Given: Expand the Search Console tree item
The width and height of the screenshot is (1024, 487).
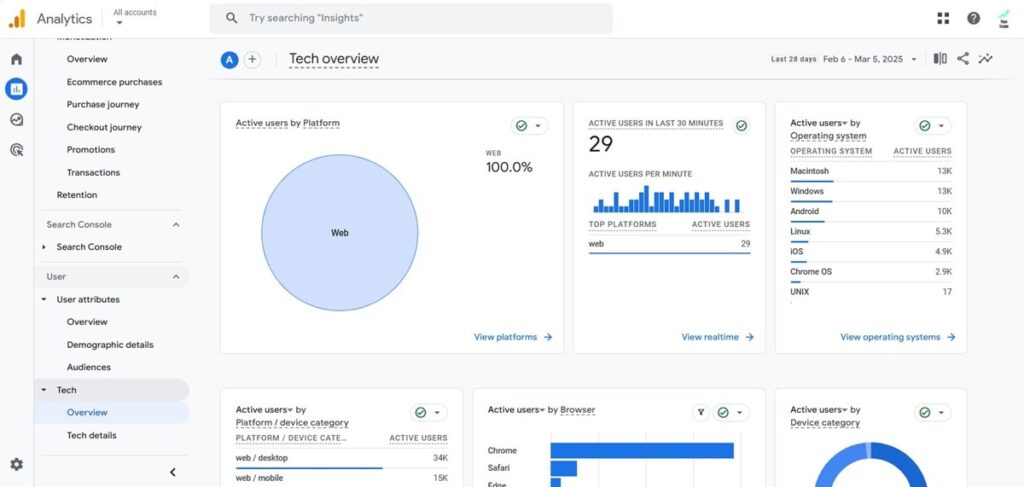Looking at the screenshot, I should click(x=44, y=247).
